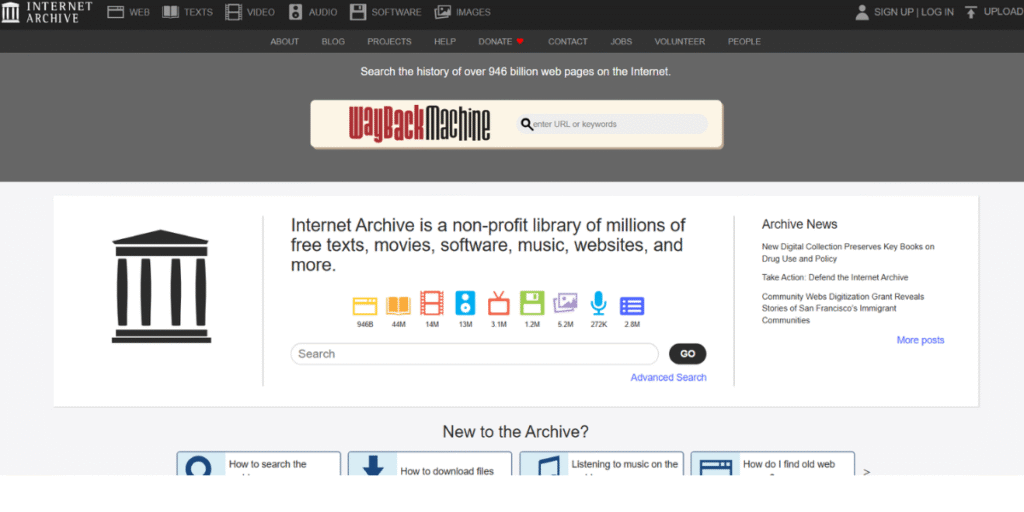The height and width of the screenshot is (512, 1024).
Task: Open the Web section icon in navbar
Action: pos(116,12)
